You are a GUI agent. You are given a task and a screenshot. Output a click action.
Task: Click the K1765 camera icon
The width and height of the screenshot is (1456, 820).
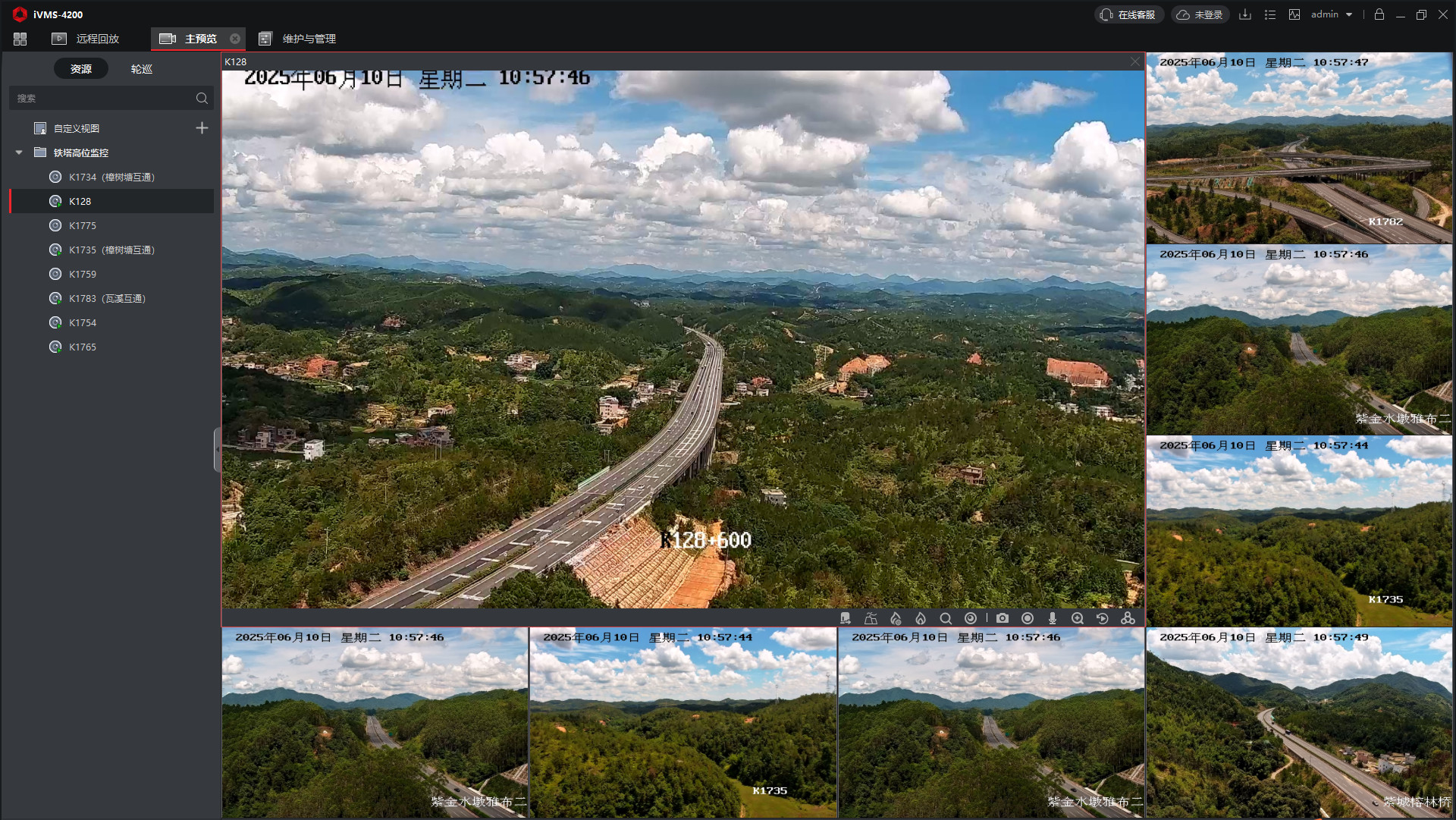(55, 347)
